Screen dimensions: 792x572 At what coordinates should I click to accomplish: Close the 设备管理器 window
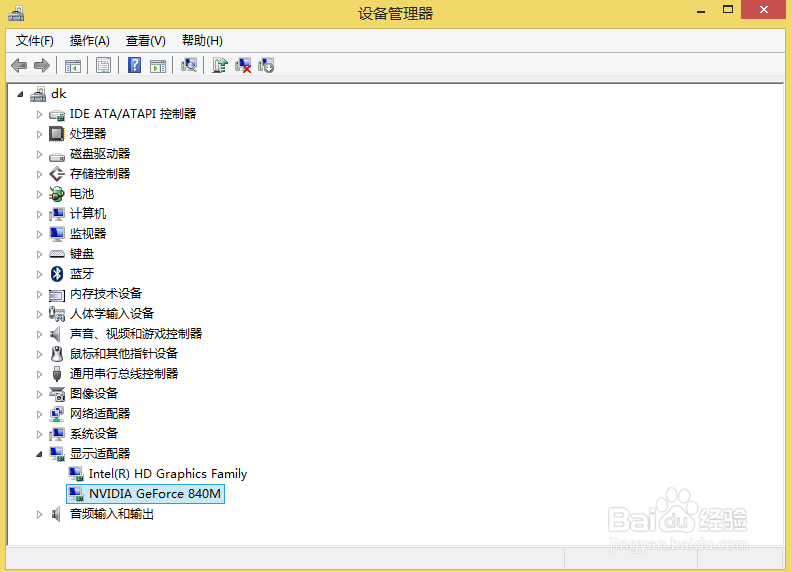(x=764, y=10)
